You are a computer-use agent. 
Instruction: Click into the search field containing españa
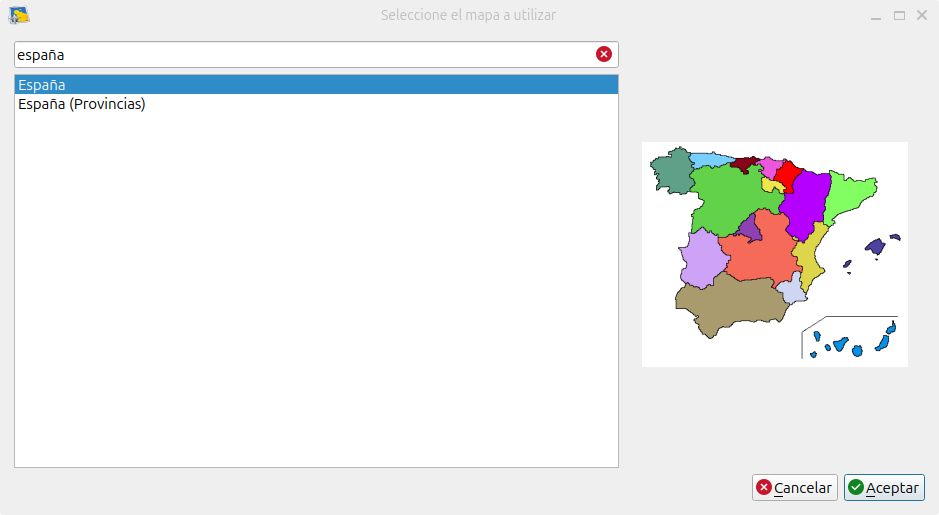coord(300,55)
